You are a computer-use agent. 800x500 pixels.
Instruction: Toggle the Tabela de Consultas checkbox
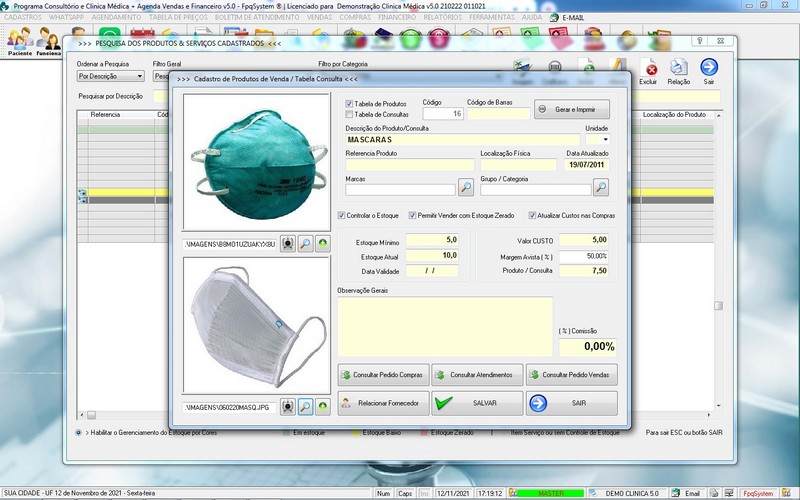tap(349, 114)
